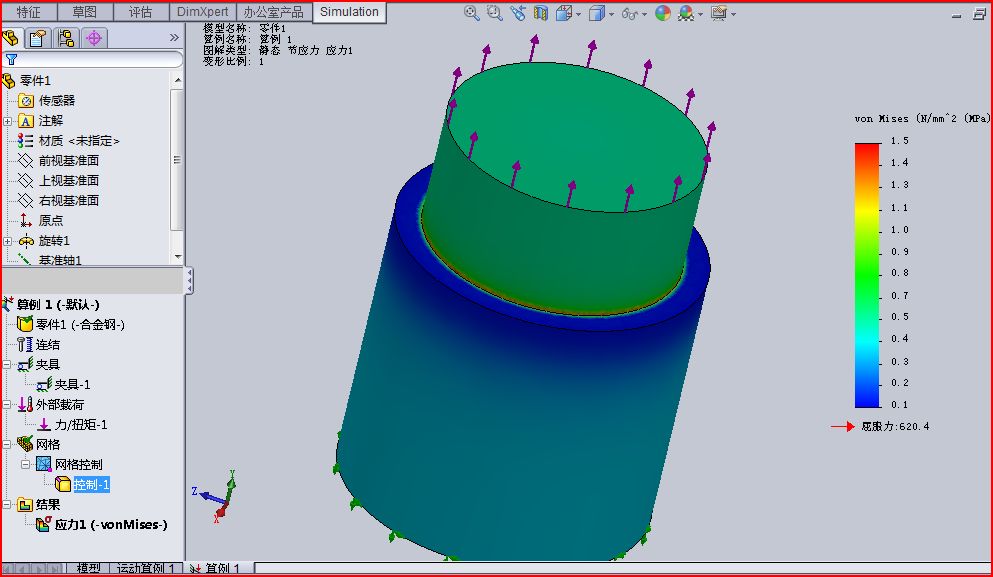
Task: Open the FeatureManager design tree tab
Action: (x=11, y=39)
